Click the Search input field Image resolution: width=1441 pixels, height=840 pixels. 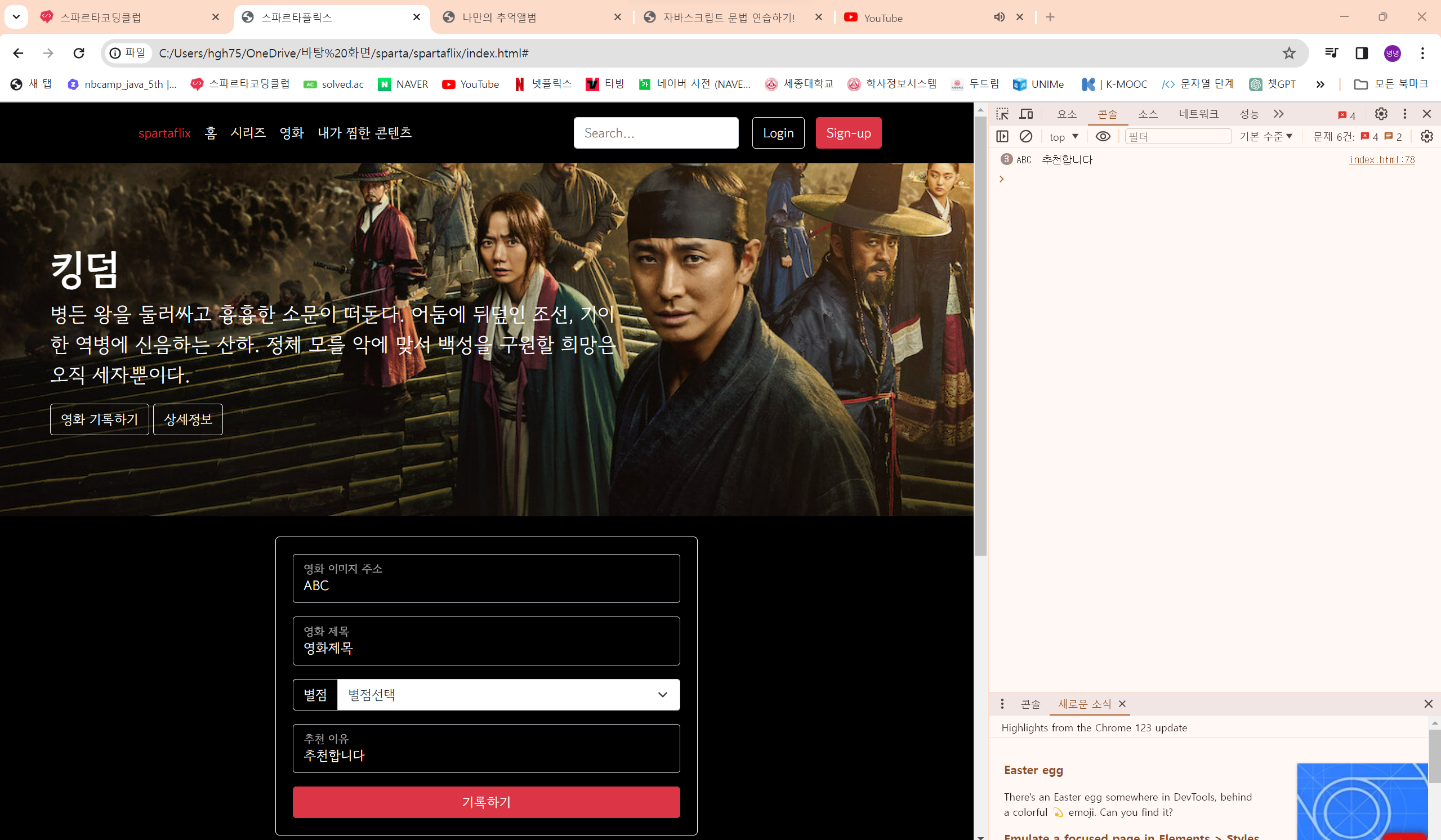tap(656, 133)
